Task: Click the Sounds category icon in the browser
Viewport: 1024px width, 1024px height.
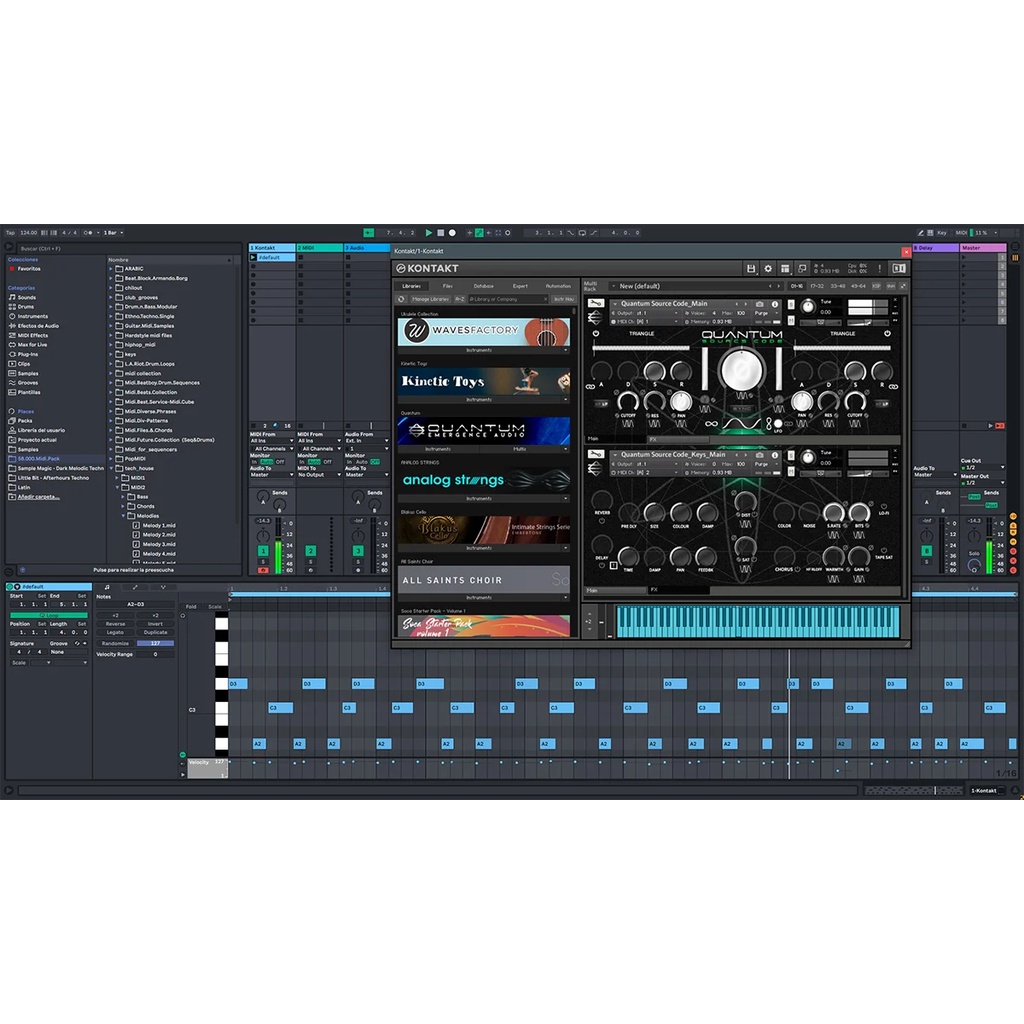Action: point(12,297)
